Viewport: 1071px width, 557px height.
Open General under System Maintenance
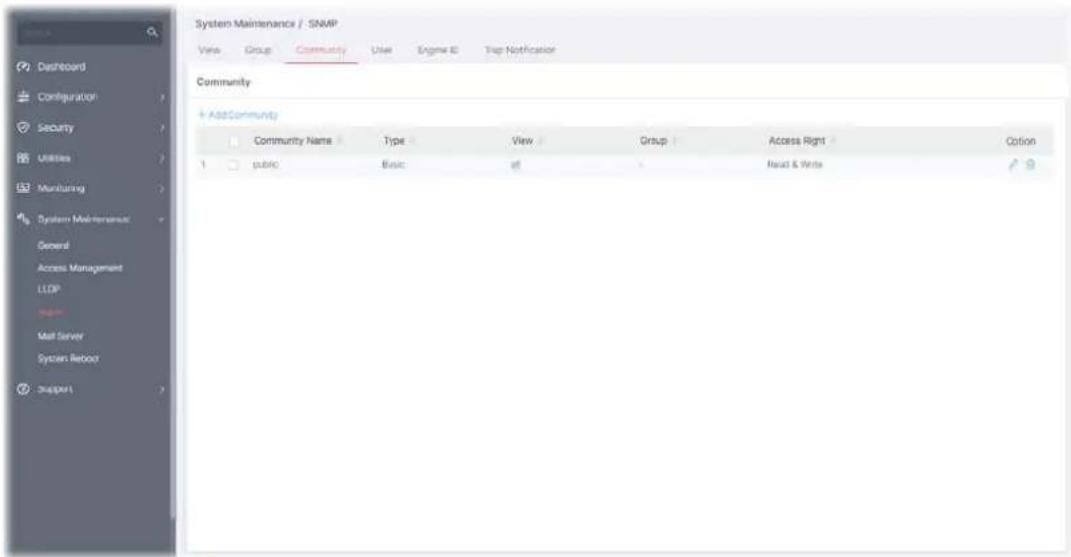pos(53,245)
